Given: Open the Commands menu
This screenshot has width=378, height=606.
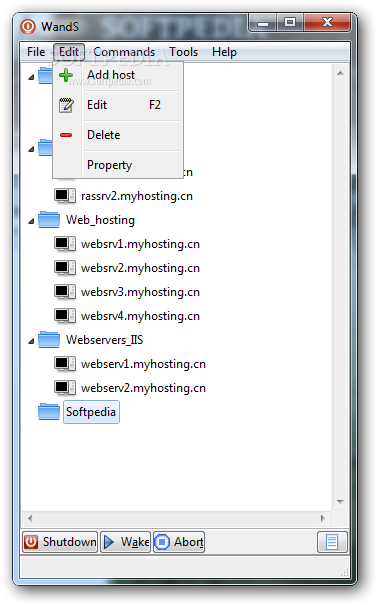Looking at the screenshot, I should coord(124,52).
